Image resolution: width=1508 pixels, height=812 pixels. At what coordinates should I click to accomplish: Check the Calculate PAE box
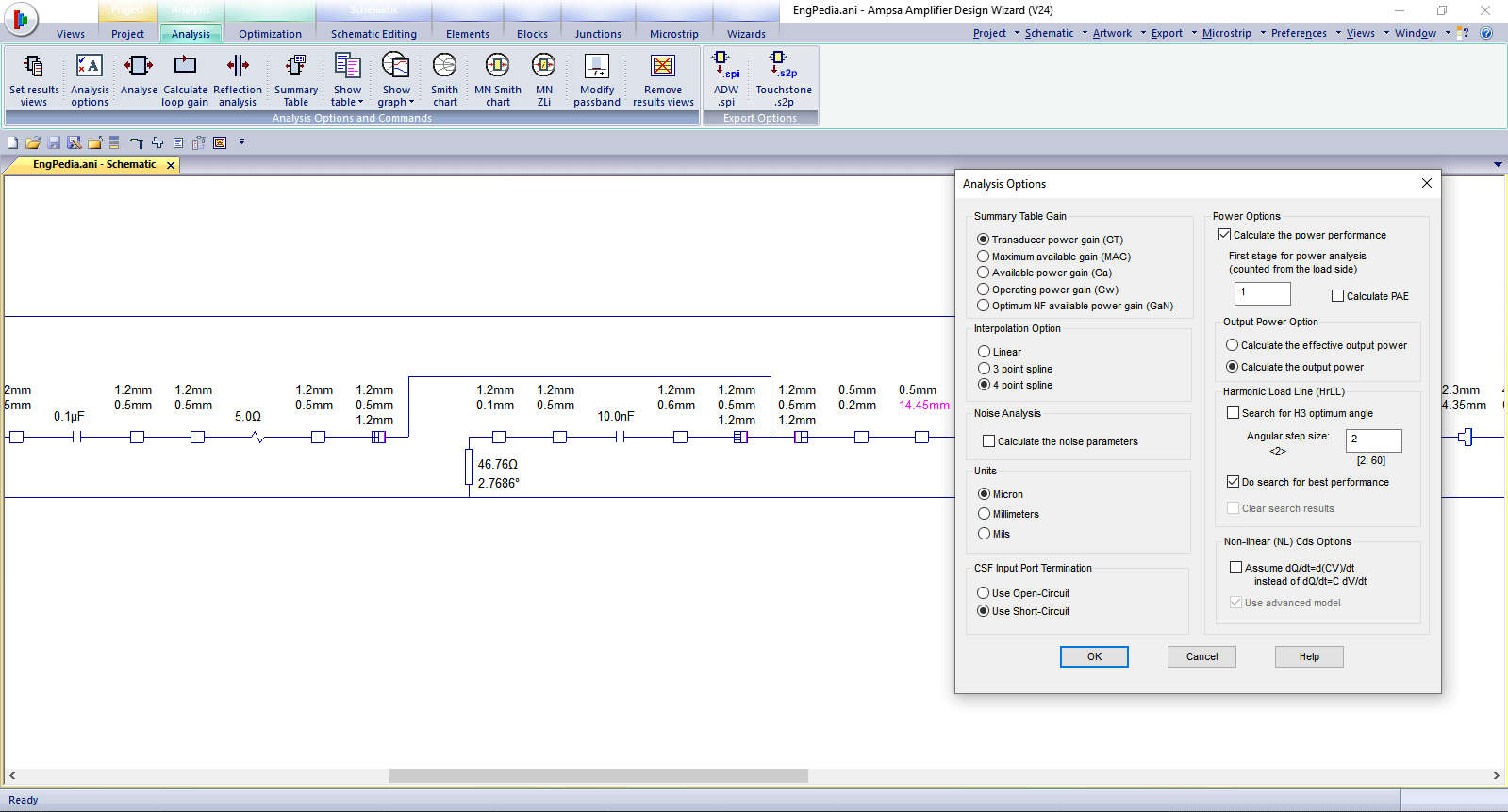(x=1337, y=296)
